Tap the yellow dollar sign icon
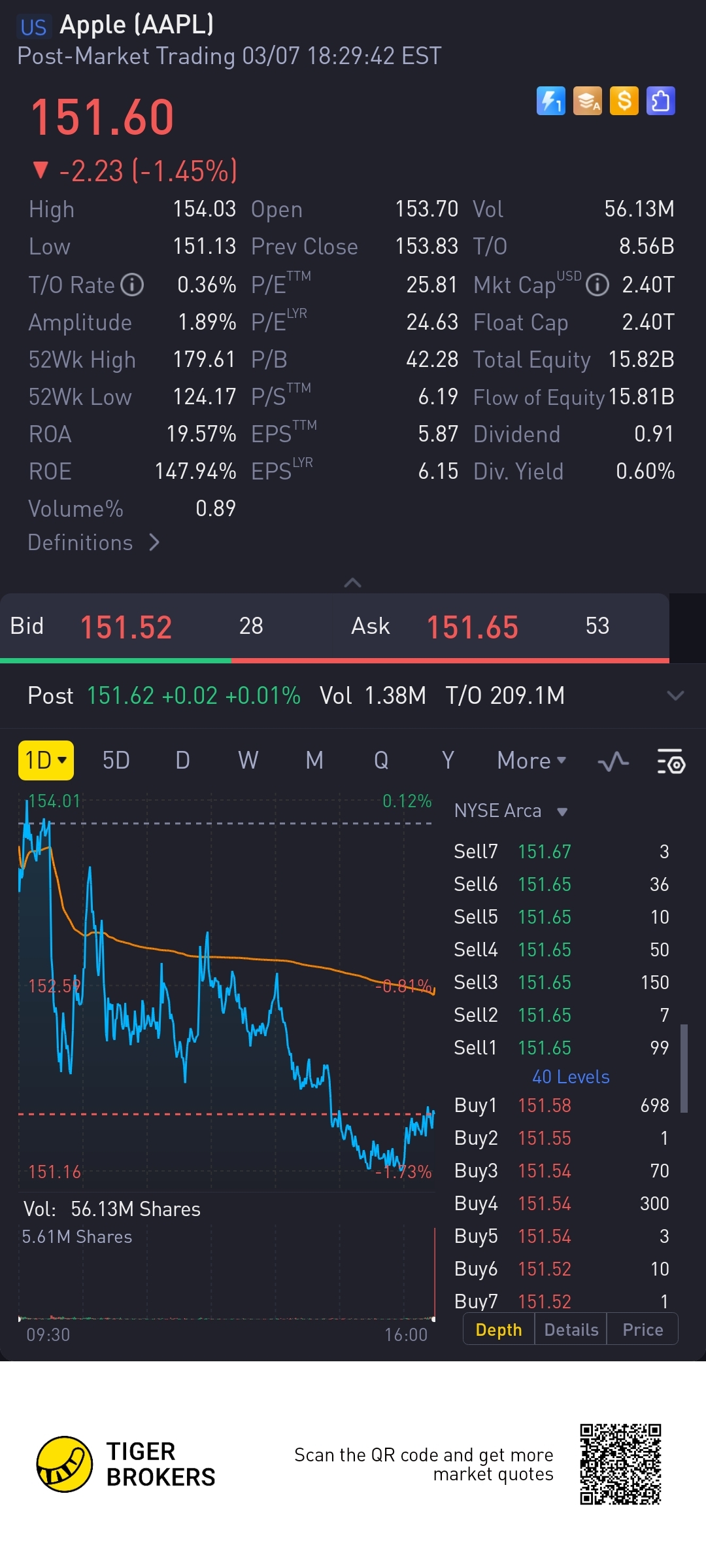Image resolution: width=706 pixels, height=1568 pixels. coord(624,101)
